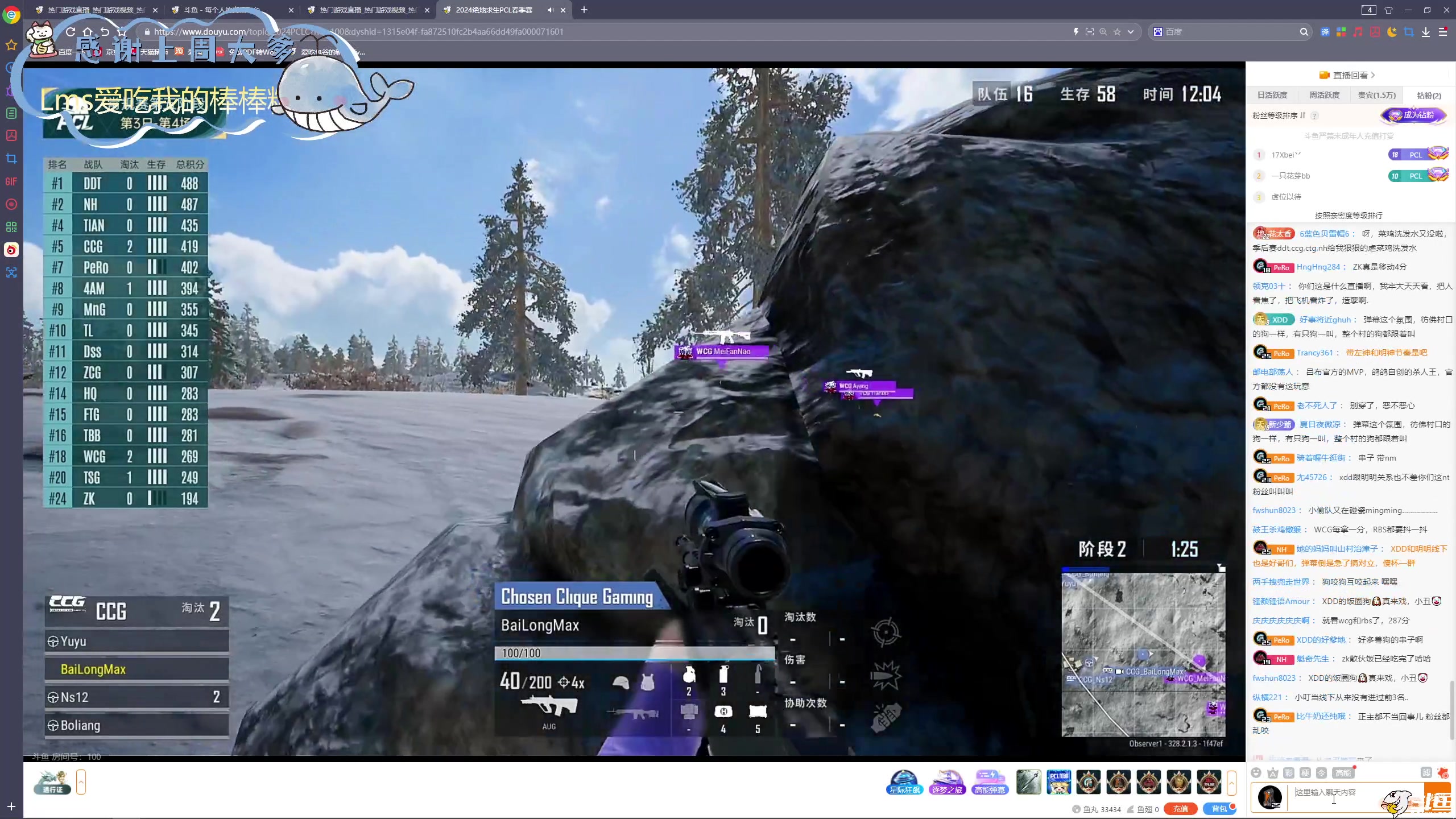Click the sidebar GIF icon

point(11,181)
